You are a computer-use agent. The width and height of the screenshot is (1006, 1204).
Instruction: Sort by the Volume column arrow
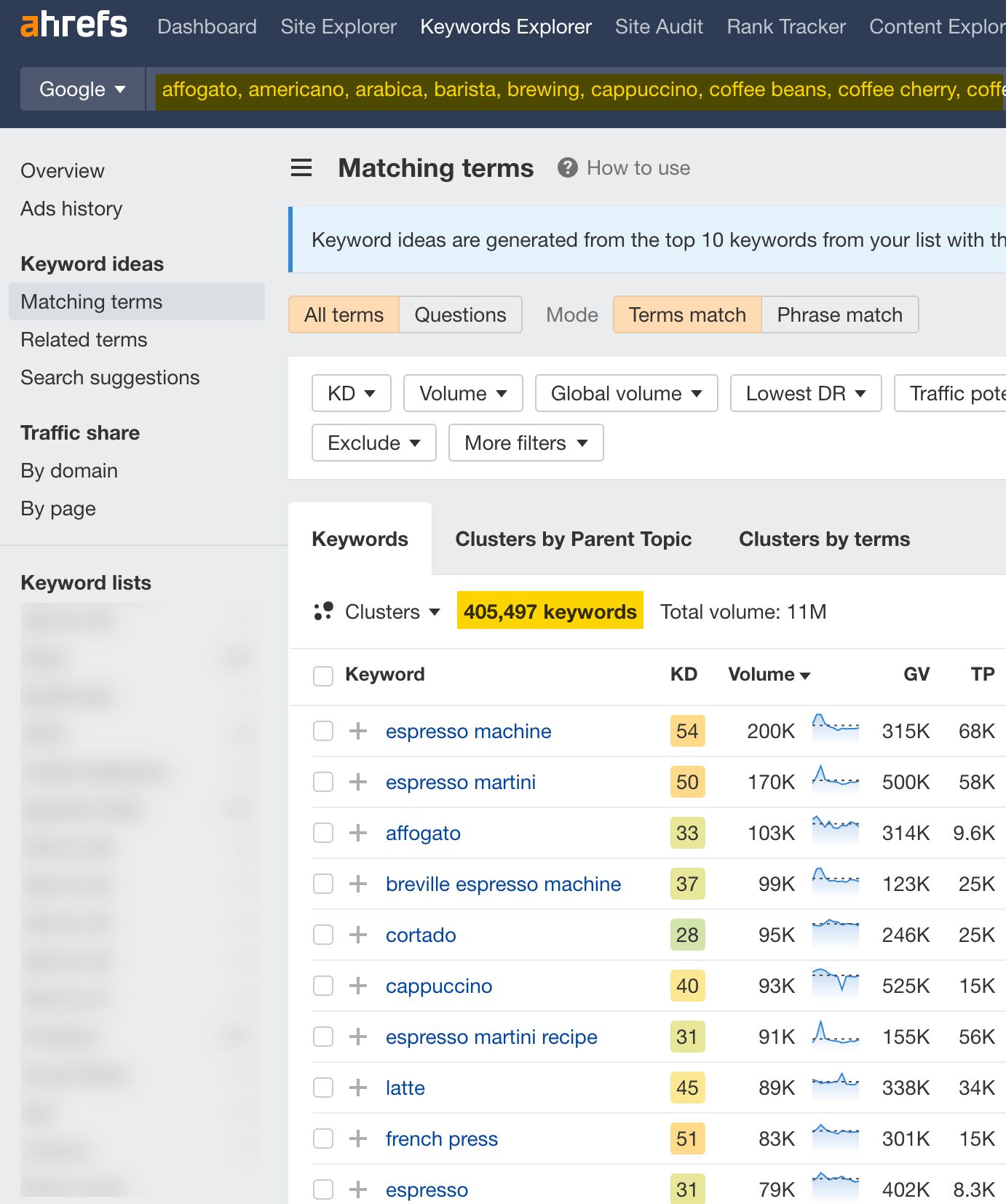(805, 676)
